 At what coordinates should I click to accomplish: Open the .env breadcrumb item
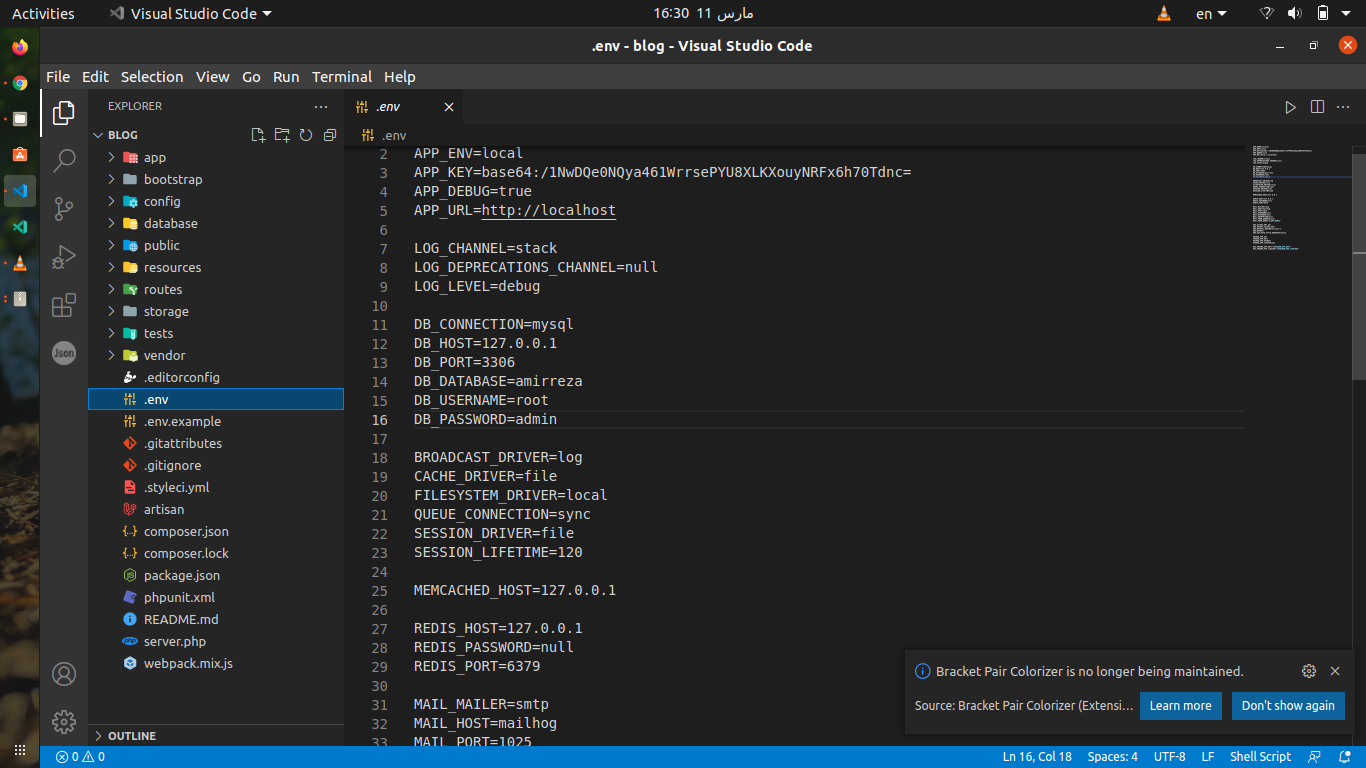[385, 135]
